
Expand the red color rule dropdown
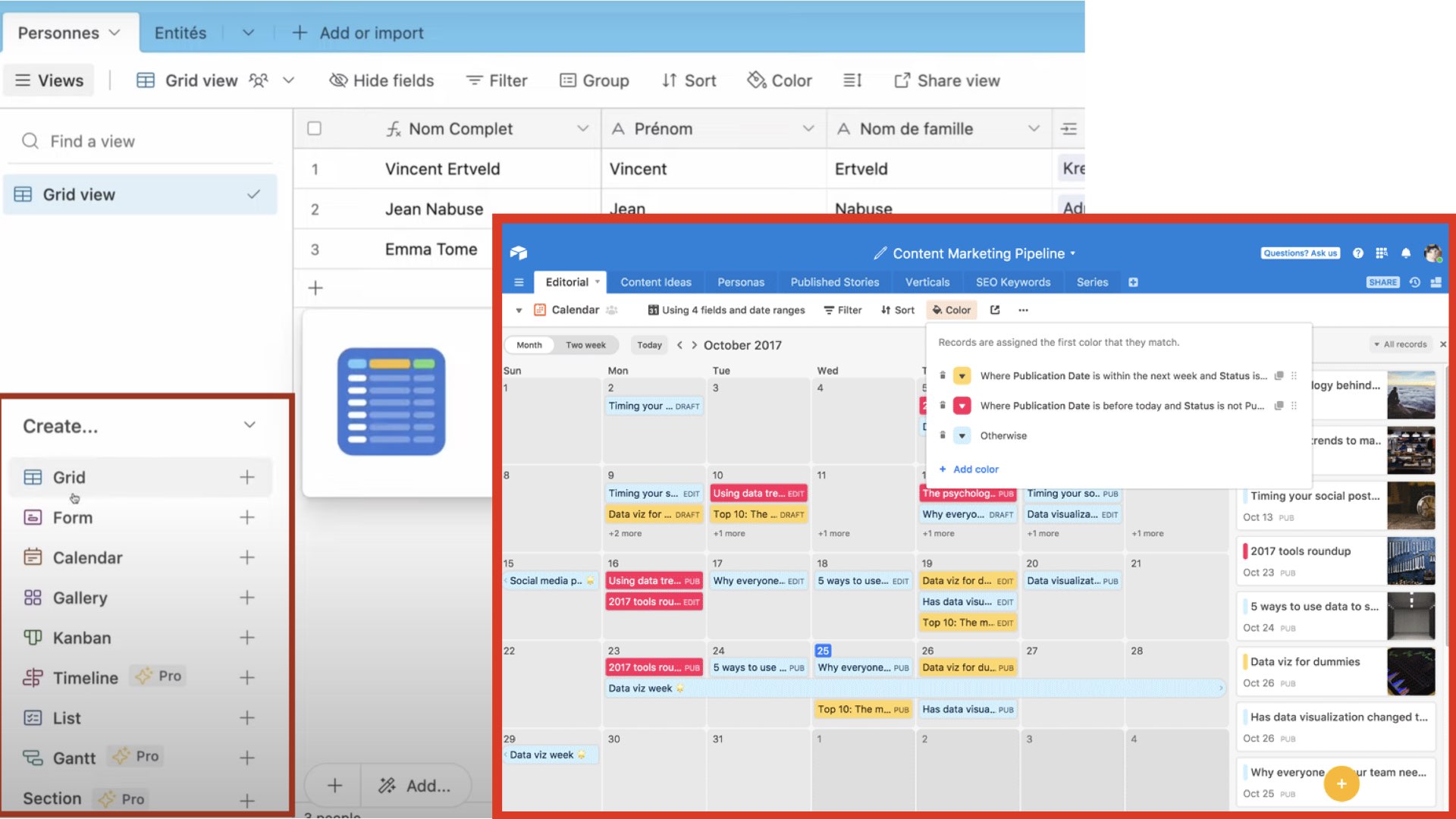962,406
